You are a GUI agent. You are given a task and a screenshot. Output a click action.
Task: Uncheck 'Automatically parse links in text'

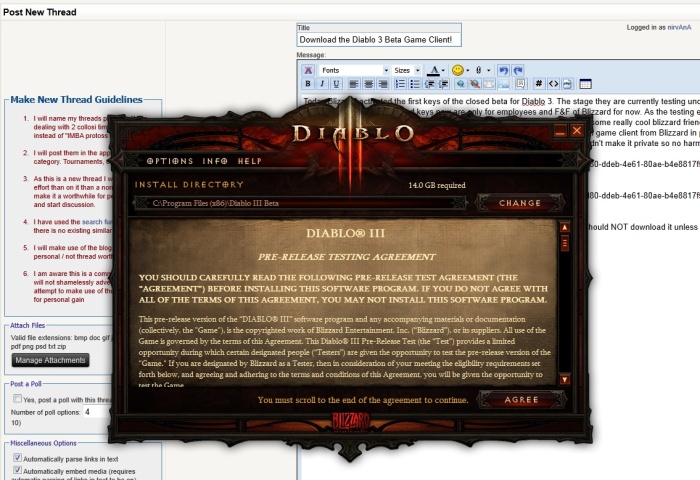[x=17, y=458]
